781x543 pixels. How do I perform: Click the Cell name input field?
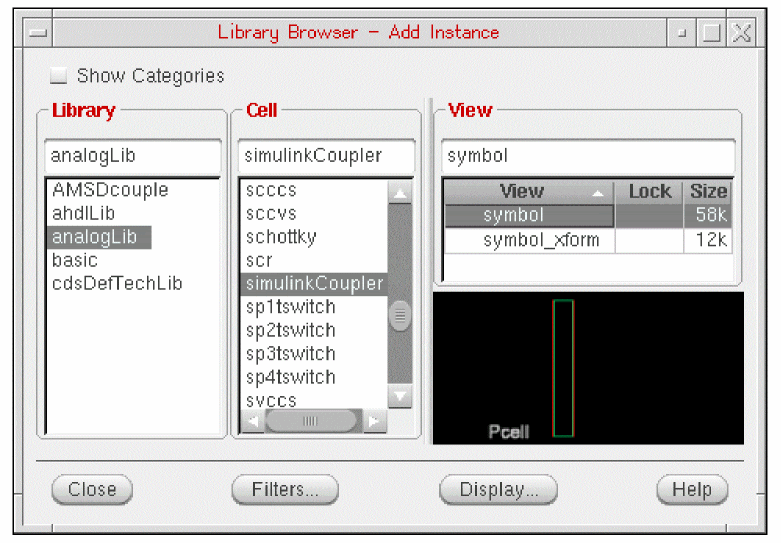326,156
